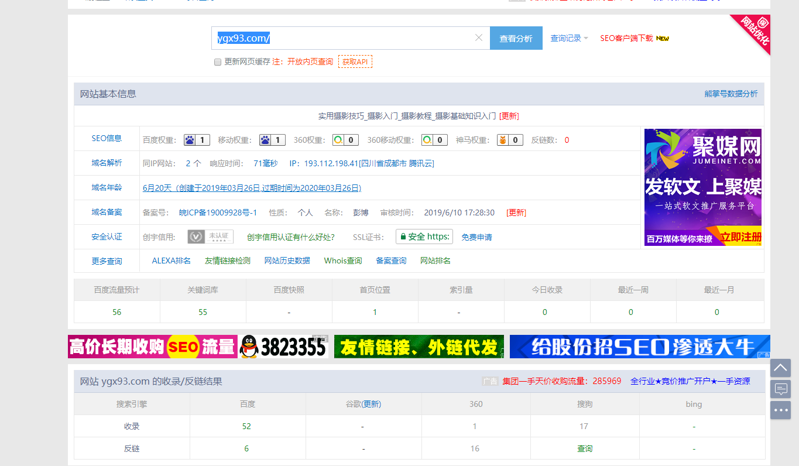Open 创宇信用认证有什么好处 link
This screenshot has height=466, width=799.
[290, 237]
